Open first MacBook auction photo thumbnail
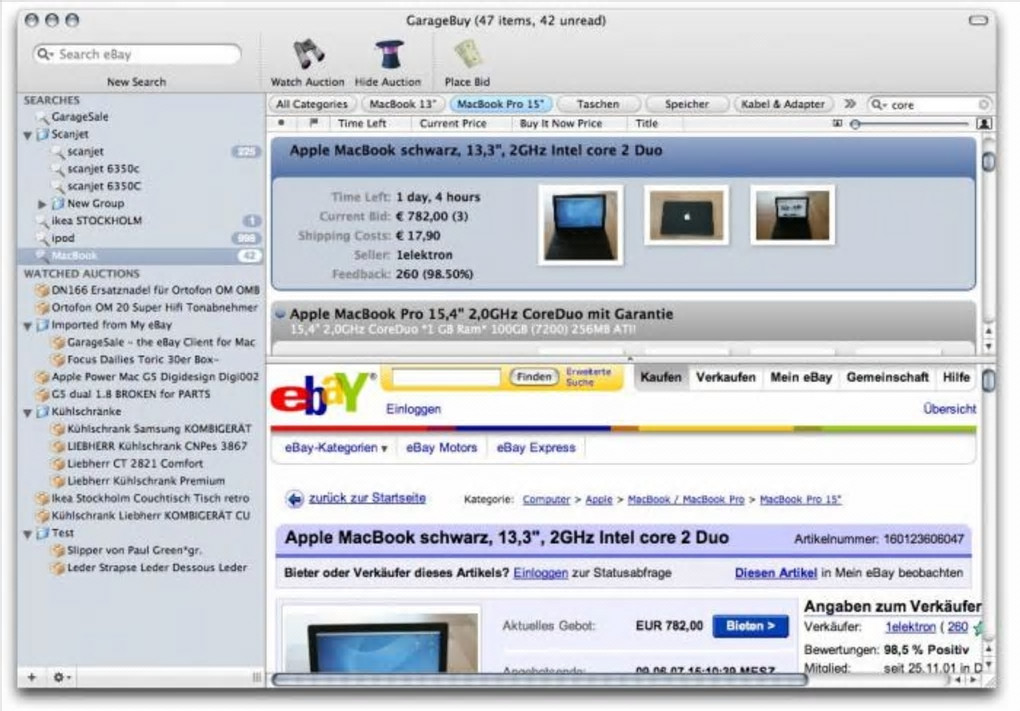This screenshot has width=1020, height=711. coord(580,226)
